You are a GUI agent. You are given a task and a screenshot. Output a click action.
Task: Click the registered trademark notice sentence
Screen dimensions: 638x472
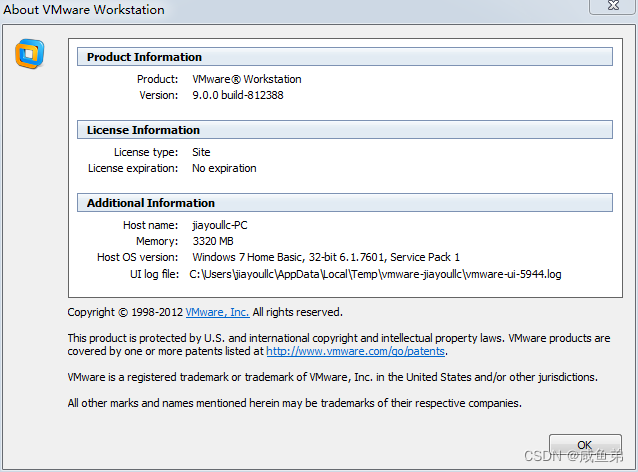pos(332,377)
